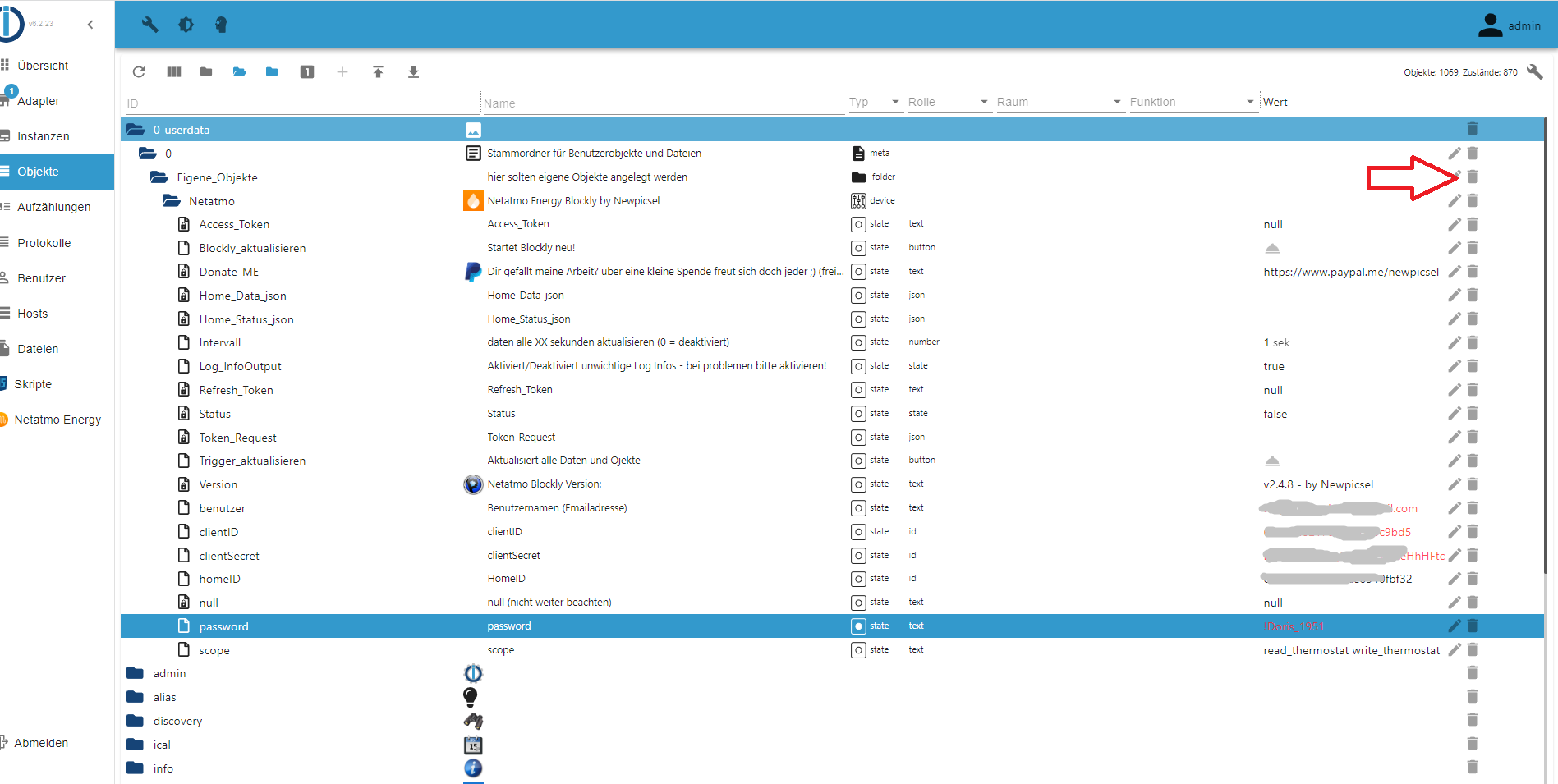Image resolution: width=1558 pixels, height=784 pixels.
Task: Click the expand-one-level '1' icon
Action: [307, 72]
